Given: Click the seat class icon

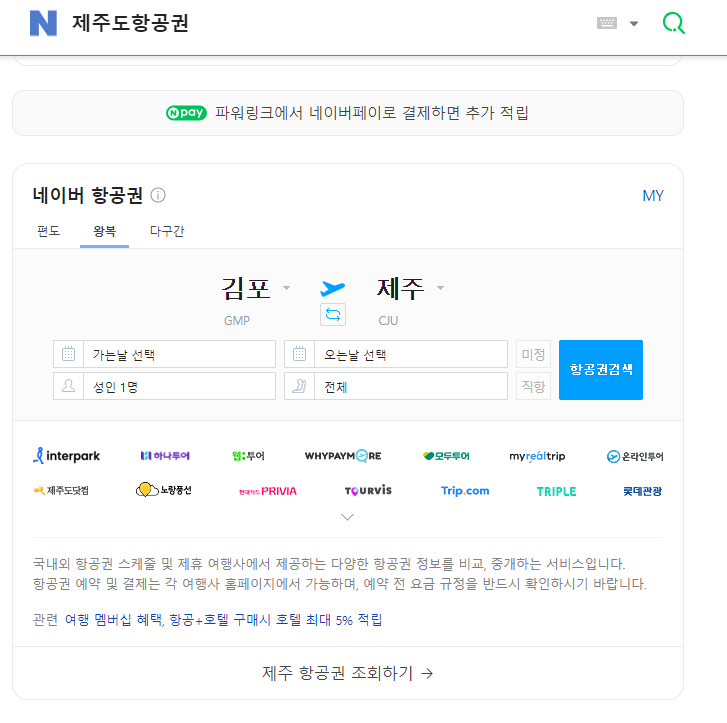Looking at the screenshot, I should [x=300, y=386].
